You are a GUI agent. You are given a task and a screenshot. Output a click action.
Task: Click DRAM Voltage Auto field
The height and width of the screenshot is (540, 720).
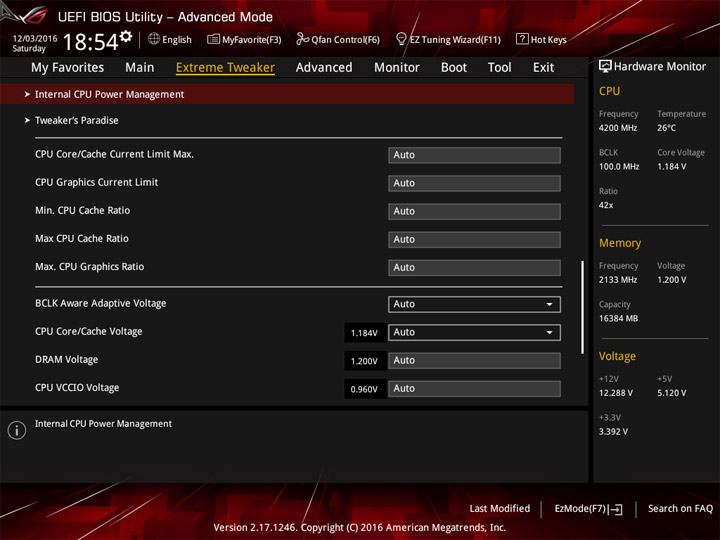[x=474, y=360]
